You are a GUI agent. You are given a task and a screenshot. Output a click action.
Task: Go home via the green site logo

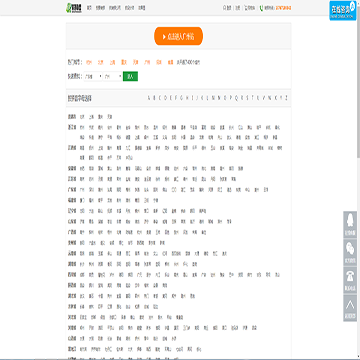click(74, 8)
